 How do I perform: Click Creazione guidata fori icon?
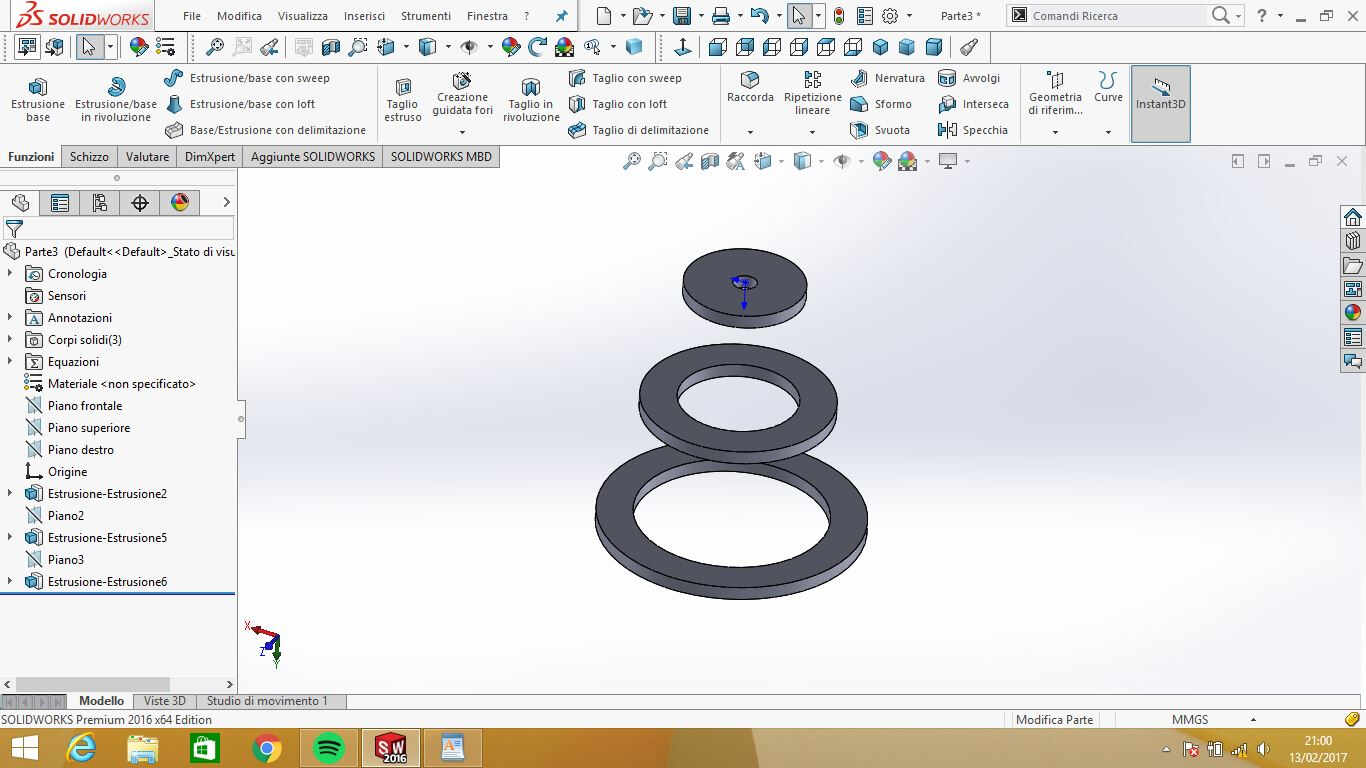462,95
